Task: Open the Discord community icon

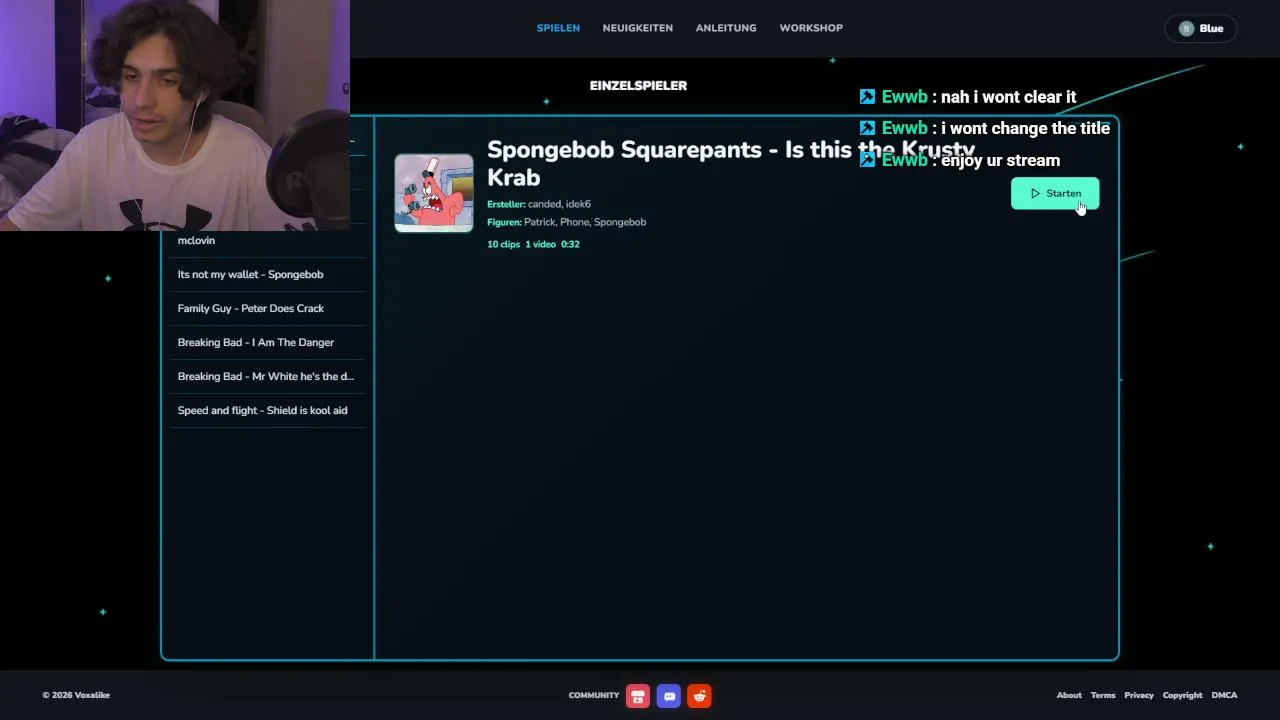Action: (x=669, y=696)
